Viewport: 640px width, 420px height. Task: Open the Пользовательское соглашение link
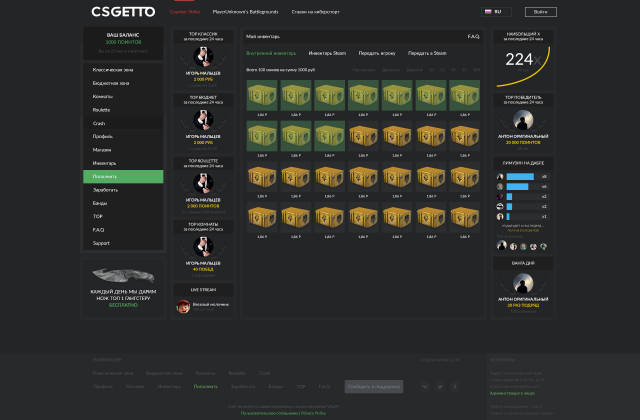269,413
